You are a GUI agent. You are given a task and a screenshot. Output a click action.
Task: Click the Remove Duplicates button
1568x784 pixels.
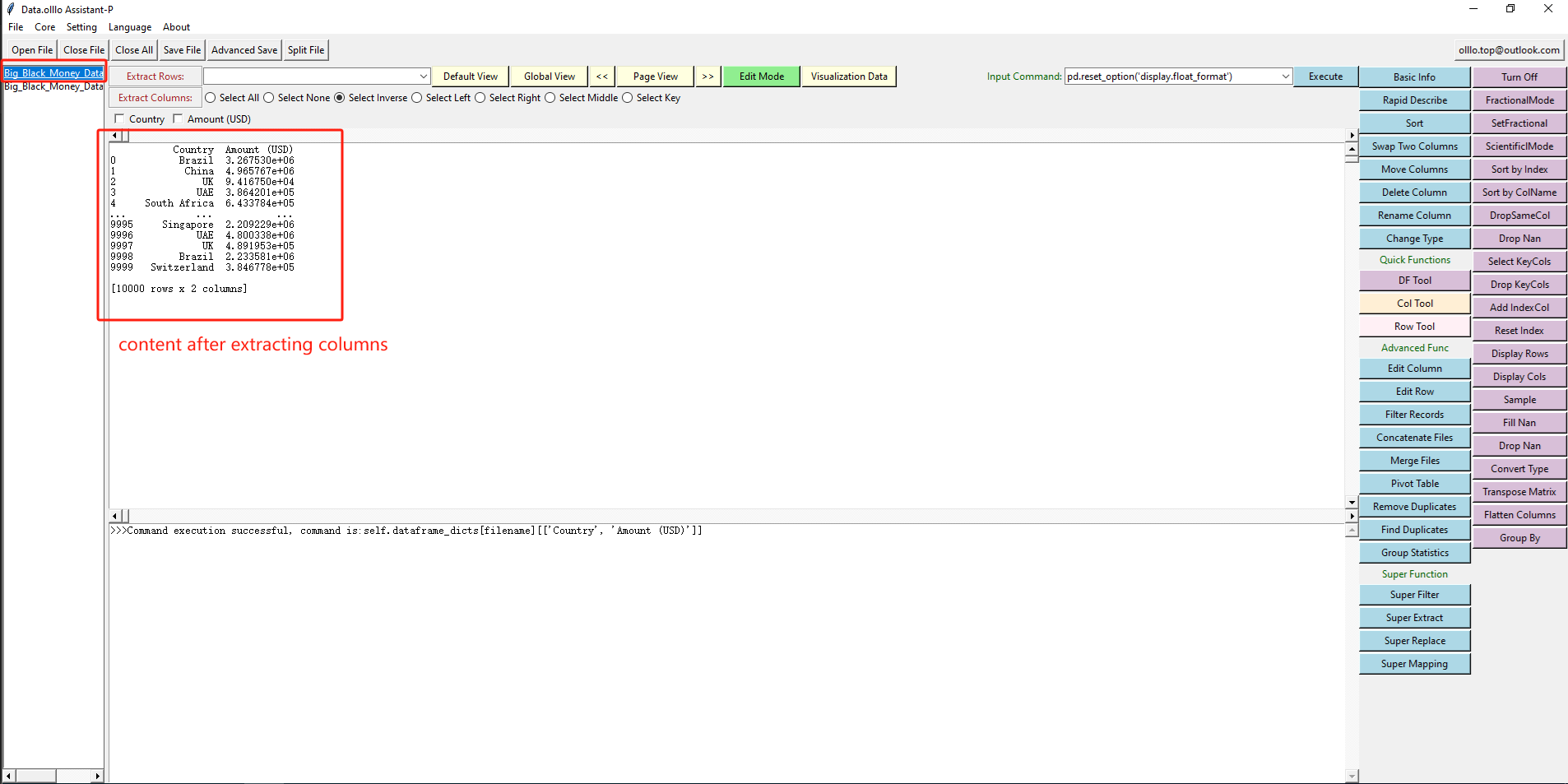pyautogui.click(x=1414, y=507)
